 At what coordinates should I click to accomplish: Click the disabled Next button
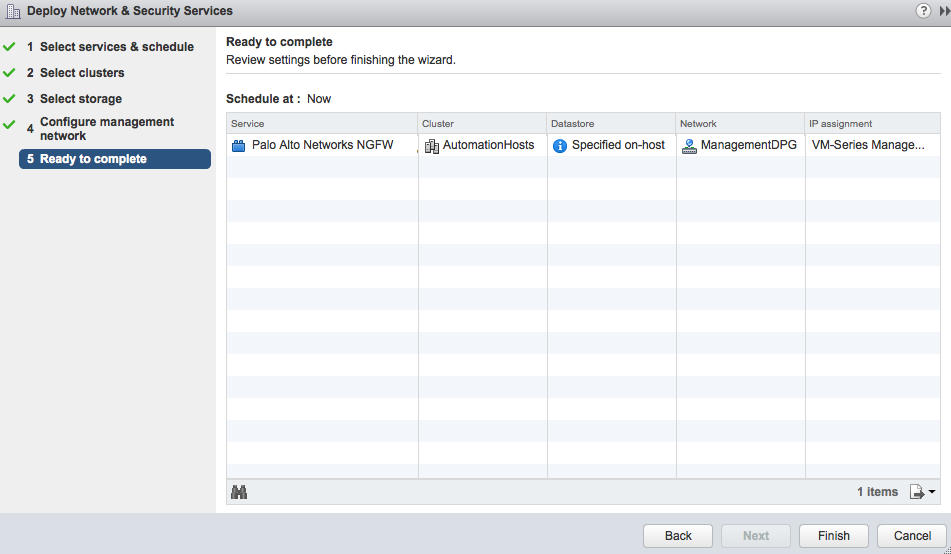755,536
